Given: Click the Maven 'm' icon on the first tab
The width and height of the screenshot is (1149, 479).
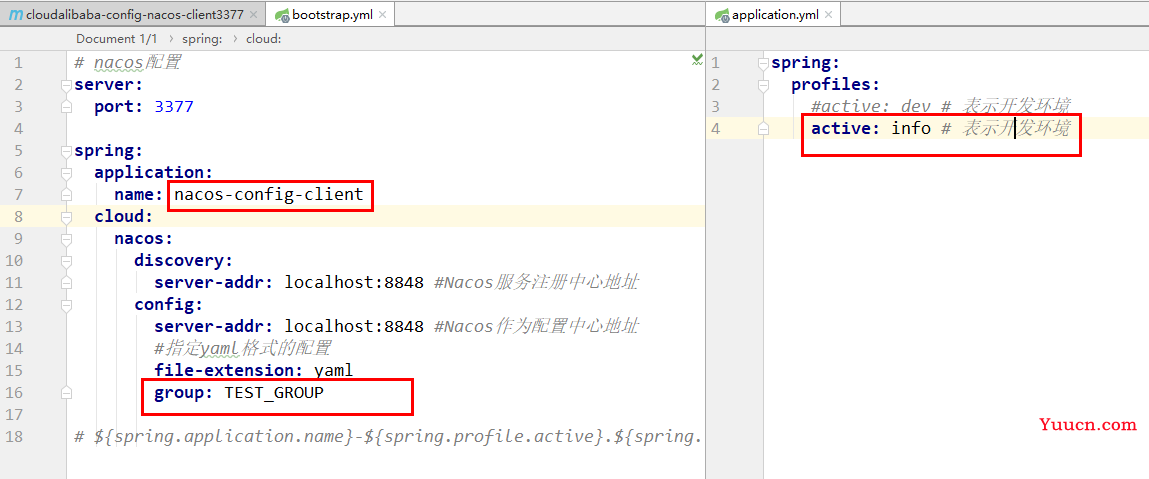Looking at the screenshot, I should pos(15,15).
